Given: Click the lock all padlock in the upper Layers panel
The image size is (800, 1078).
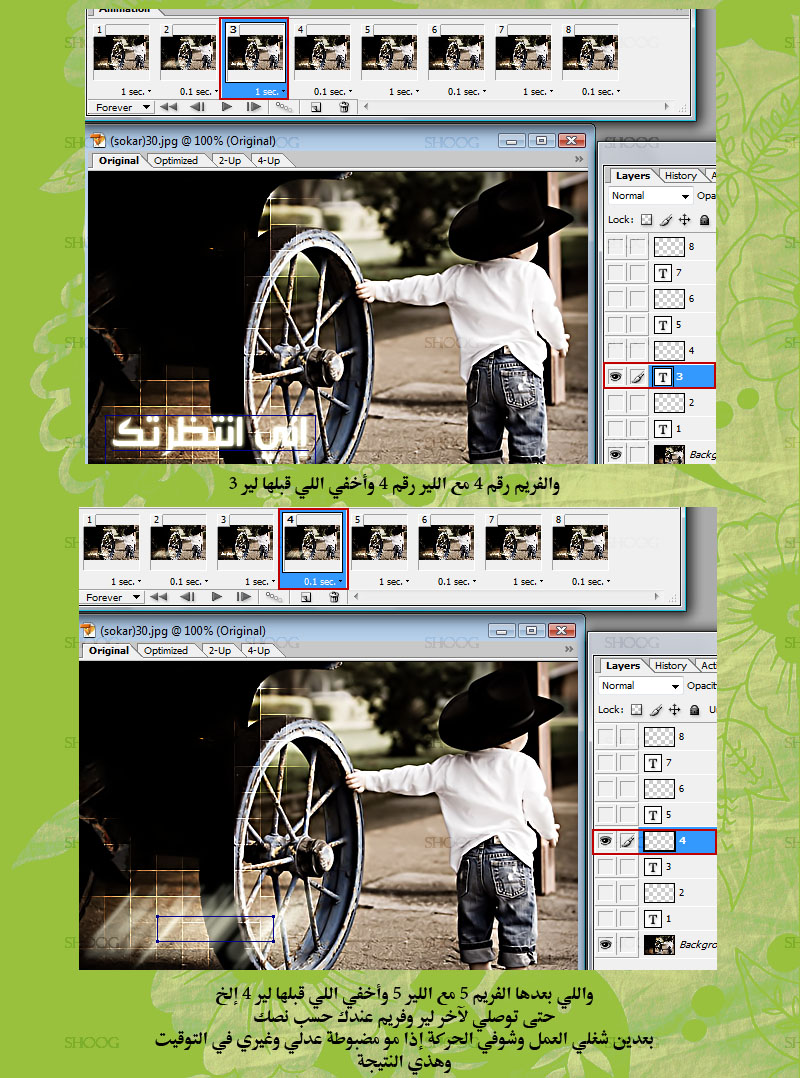Looking at the screenshot, I should (x=705, y=220).
